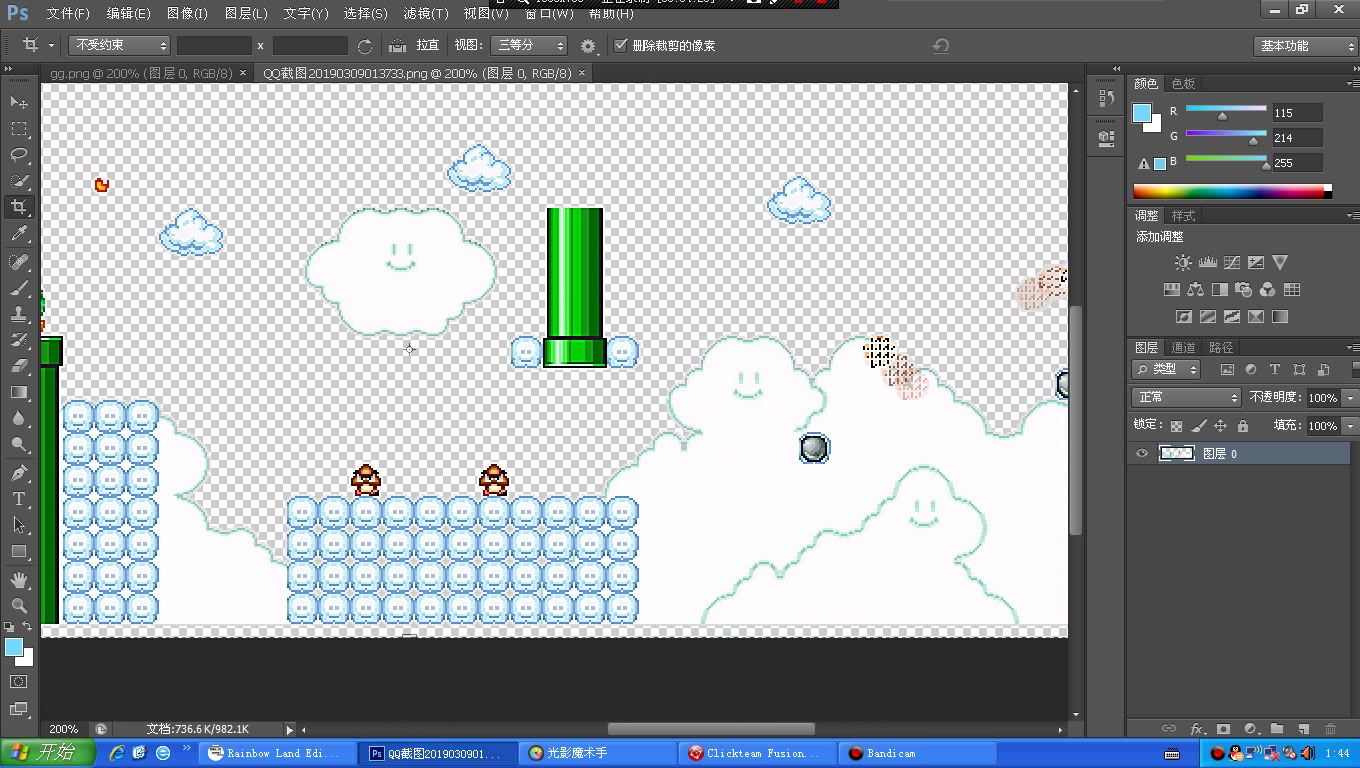Delete layer with trash icon
Viewport: 1360px width, 768px height.
click(x=1330, y=730)
